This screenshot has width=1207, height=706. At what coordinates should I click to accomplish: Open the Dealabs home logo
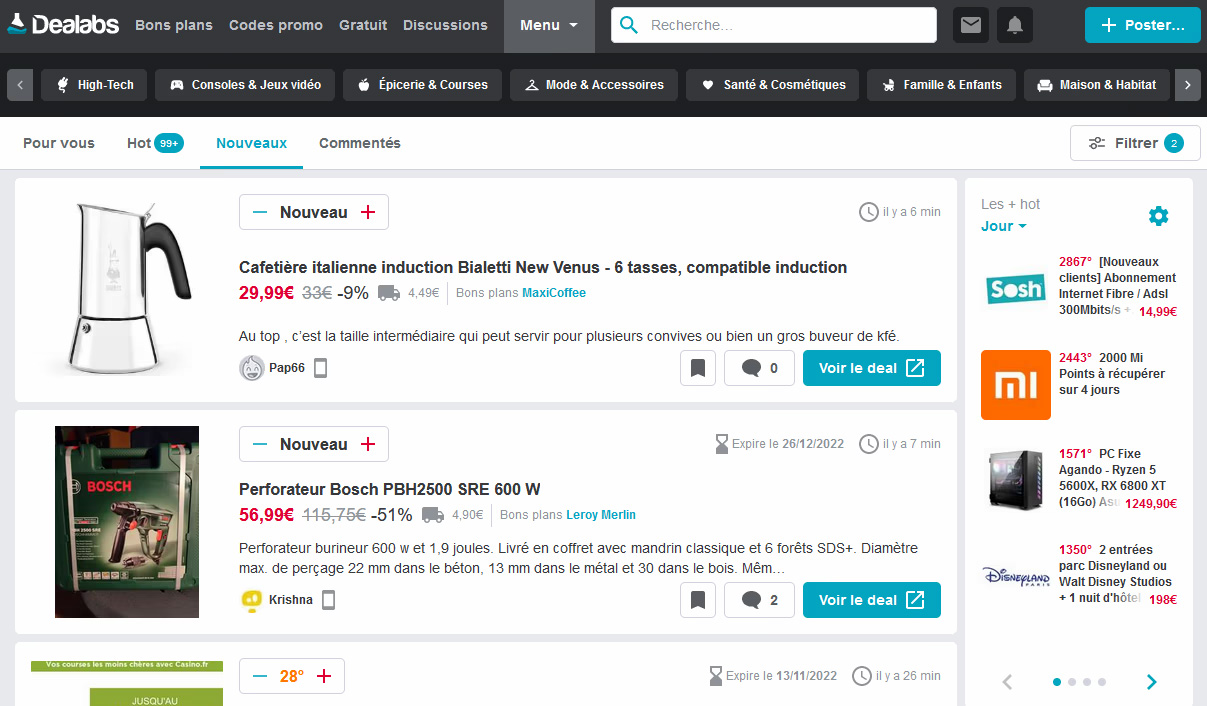[63, 25]
